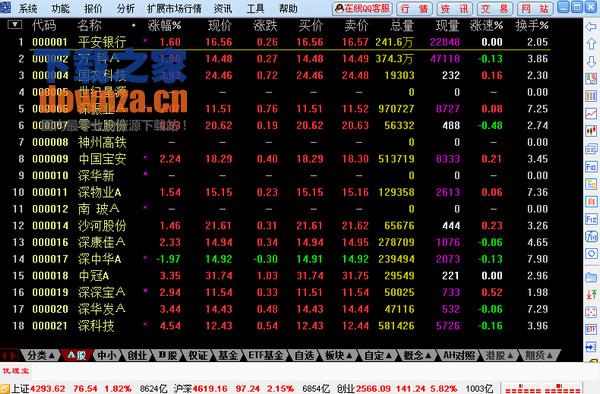Click the colored bar columns sidebar icon
600x394 pixels.
591,96
